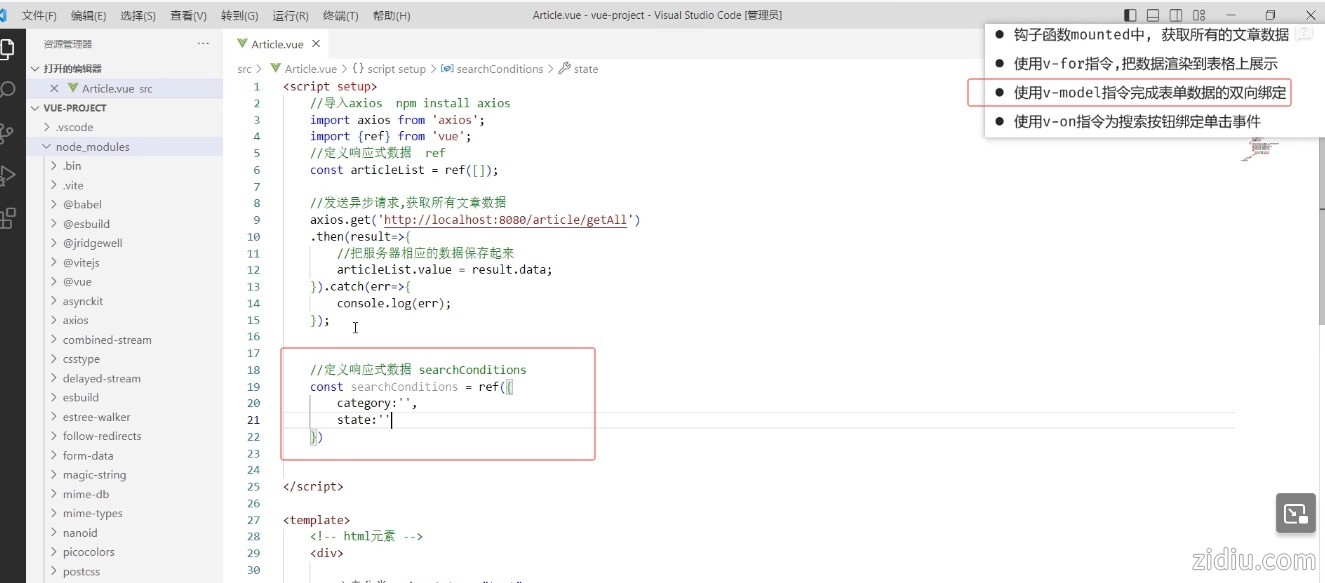Toggle the secondary side bar layout button
Viewport: 1325px width, 583px height.
click(1176, 15)
